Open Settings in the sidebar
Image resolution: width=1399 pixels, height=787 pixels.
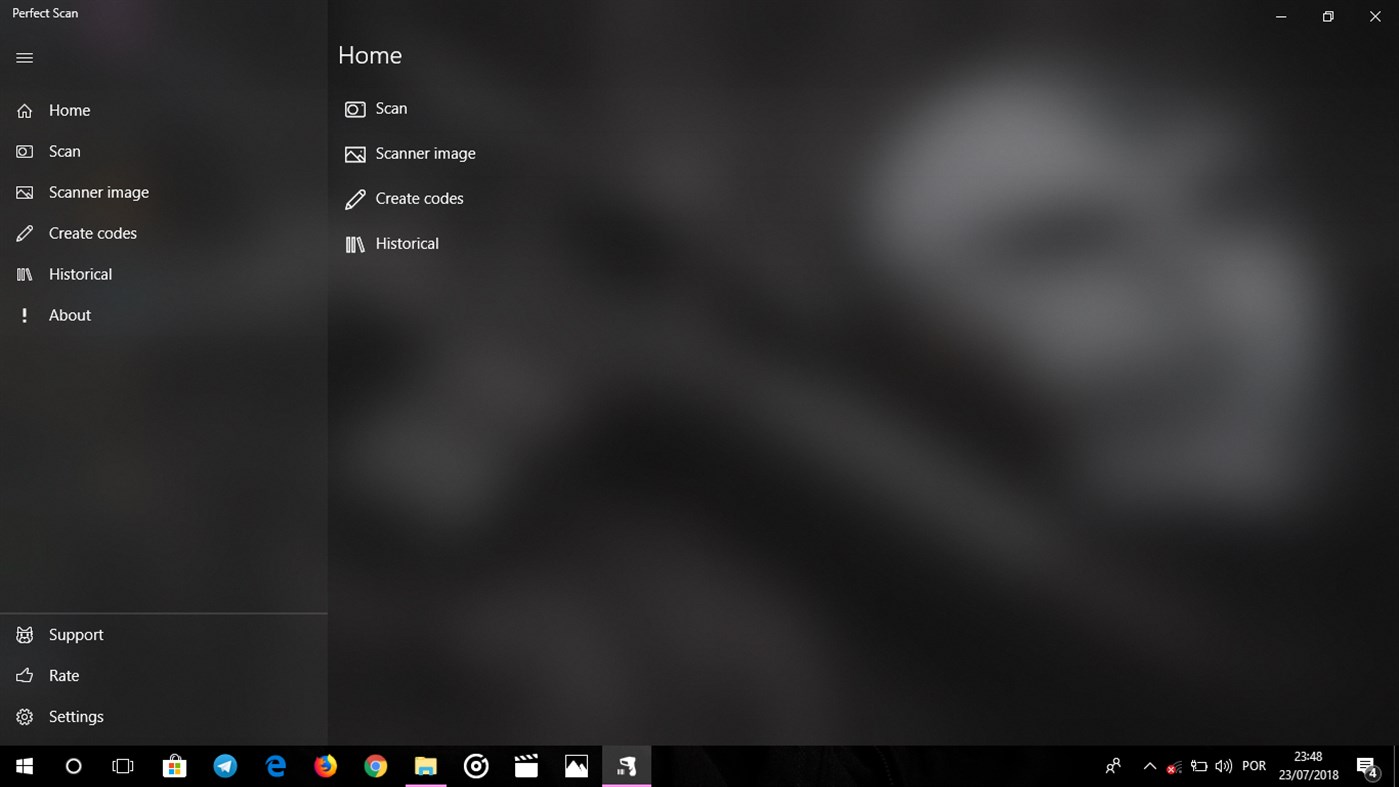(x=164, y=717)
